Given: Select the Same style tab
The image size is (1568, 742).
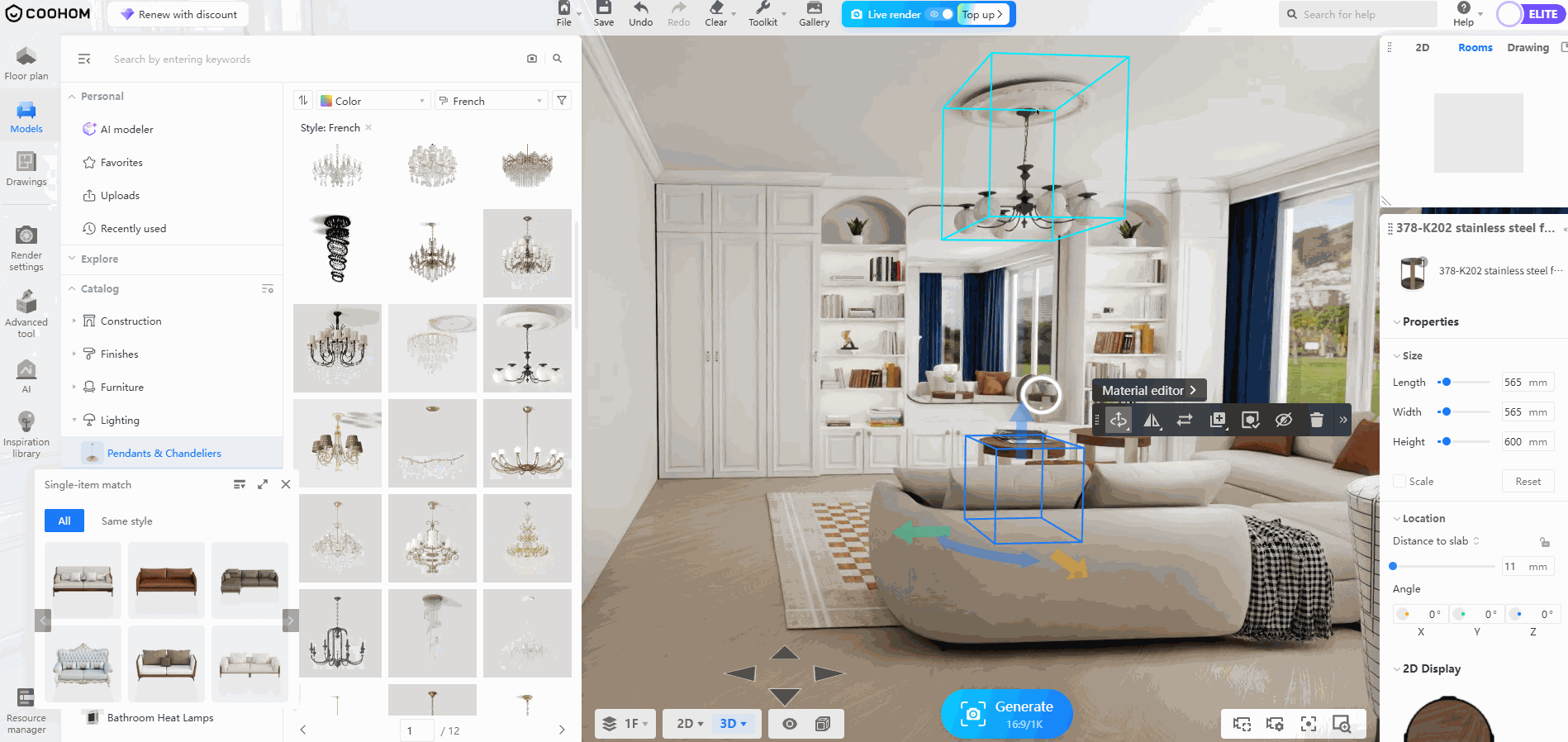Looking at the screenshot, I should [126, 521].
